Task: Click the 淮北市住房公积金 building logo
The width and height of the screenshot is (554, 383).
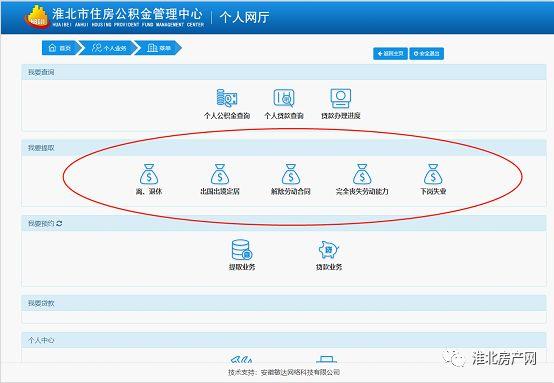Action: point(36,16)
